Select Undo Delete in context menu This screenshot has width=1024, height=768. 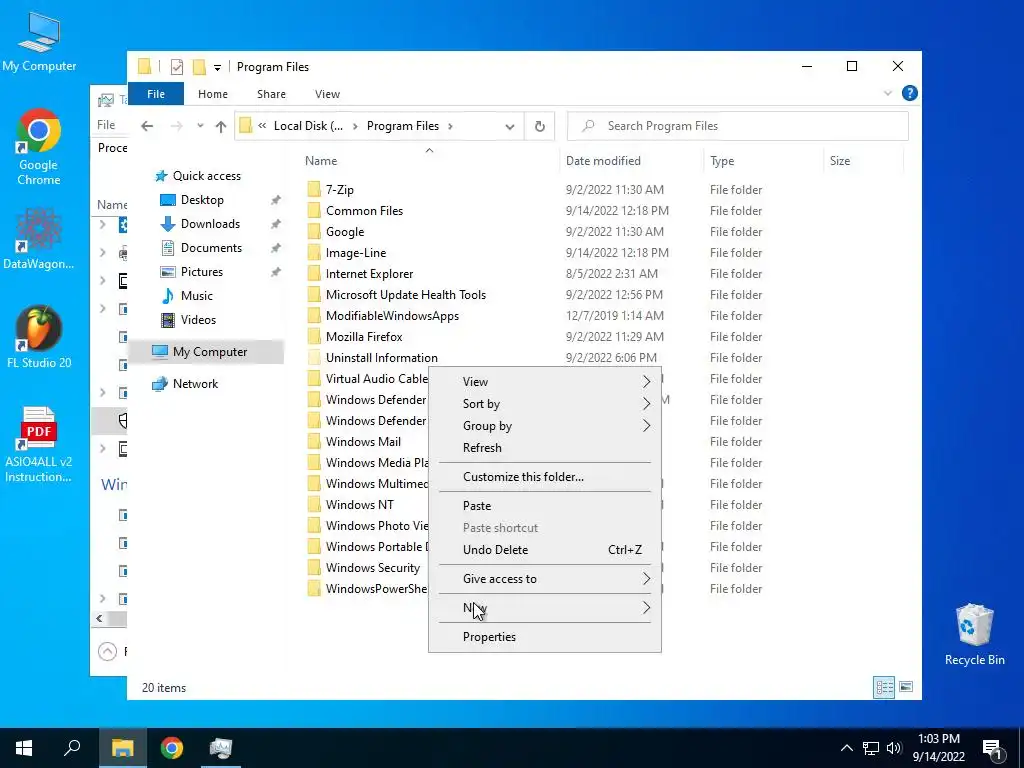545,550
